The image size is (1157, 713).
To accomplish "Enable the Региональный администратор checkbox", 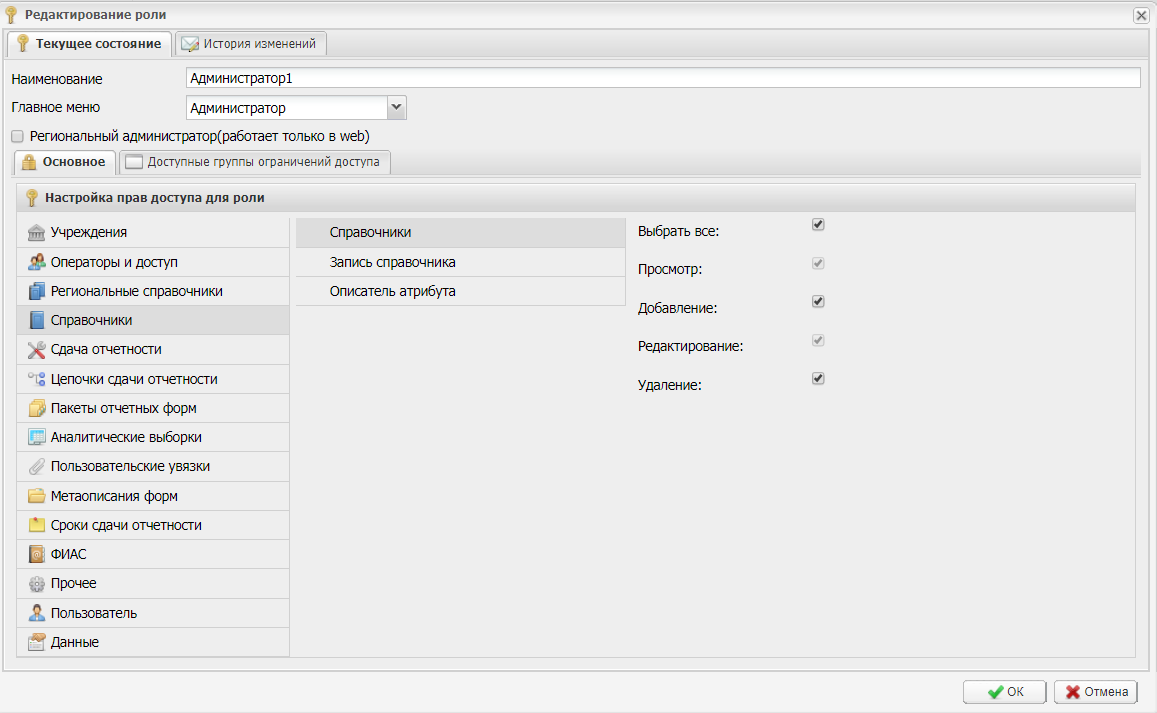I will 17,136.
